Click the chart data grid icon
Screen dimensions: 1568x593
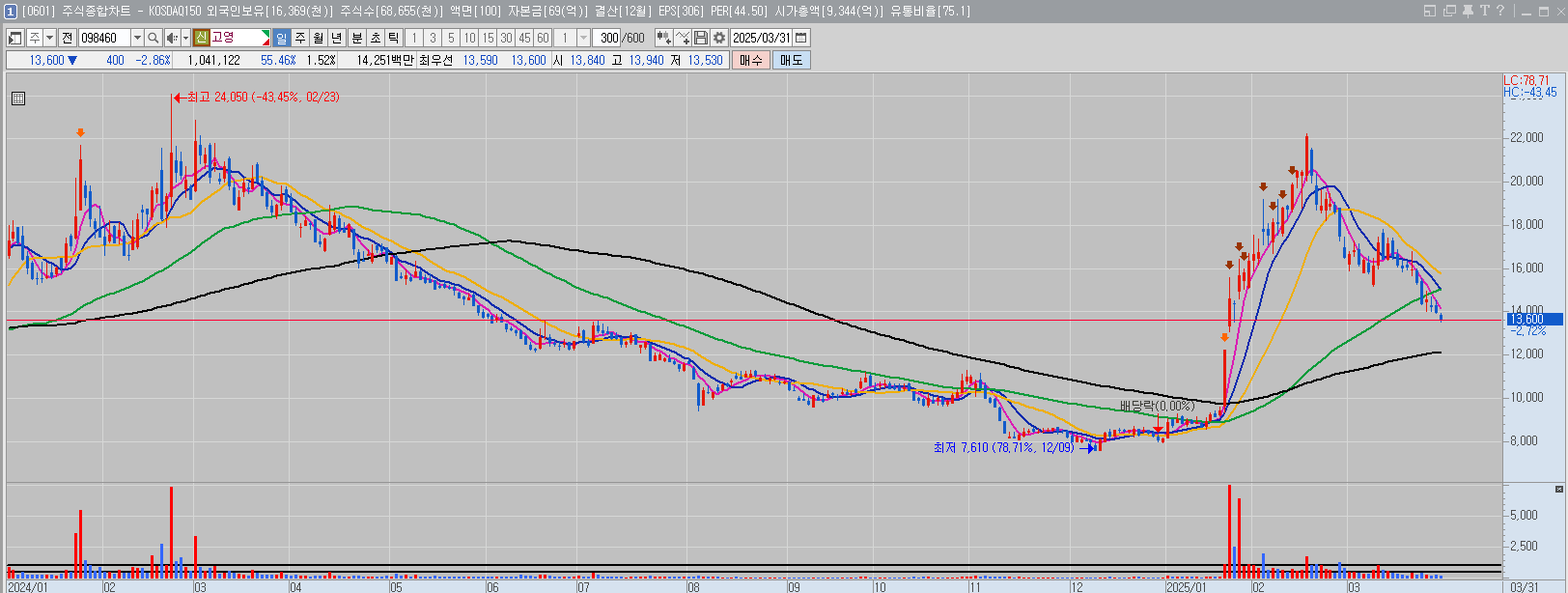pyautogui.click(x=18, y=98)
